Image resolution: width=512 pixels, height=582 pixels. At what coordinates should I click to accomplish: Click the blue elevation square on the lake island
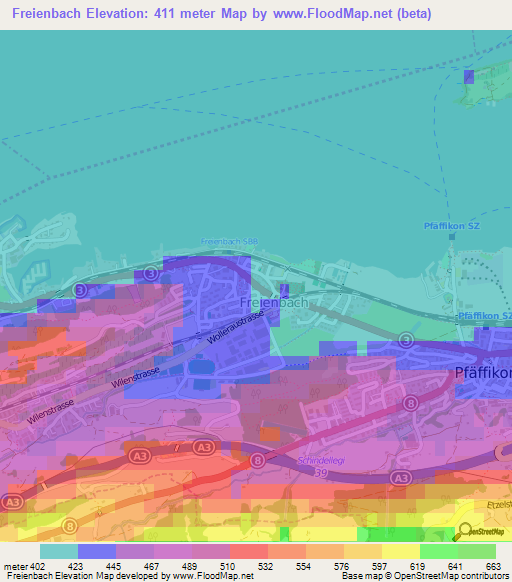coord(469,77)
